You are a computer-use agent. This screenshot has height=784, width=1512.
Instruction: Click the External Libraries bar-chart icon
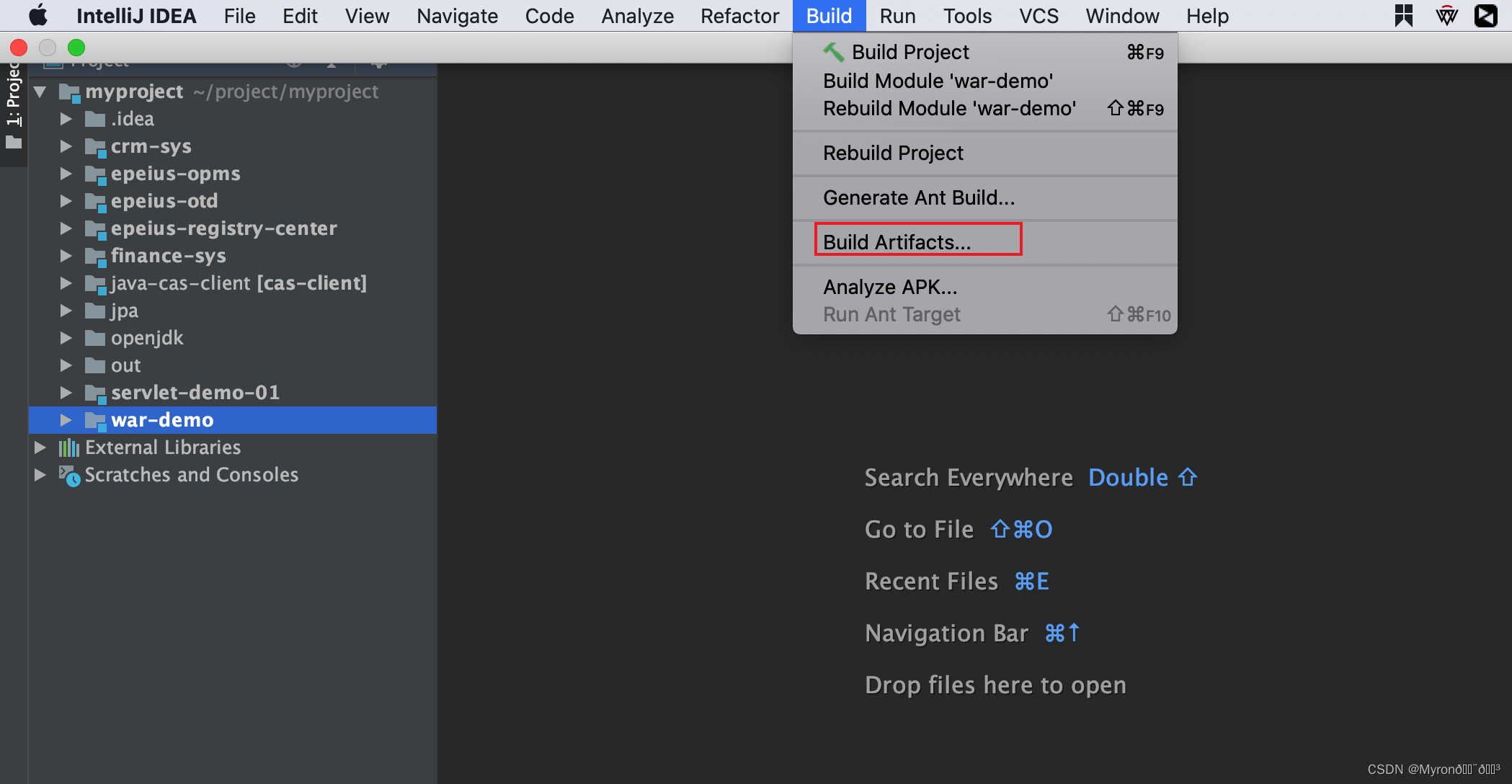68,447
